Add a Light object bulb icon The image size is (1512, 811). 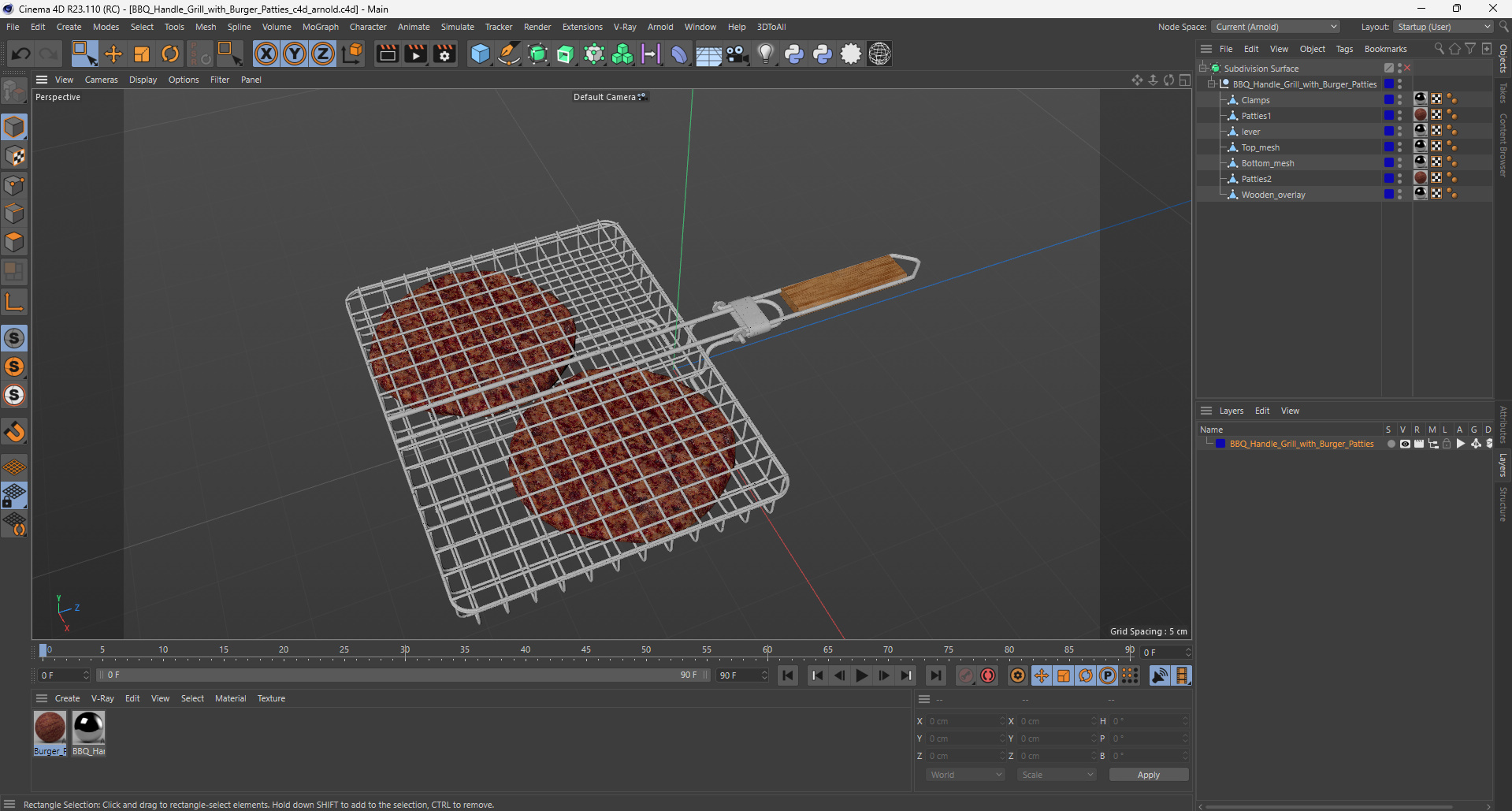click(x=765, y=54)
